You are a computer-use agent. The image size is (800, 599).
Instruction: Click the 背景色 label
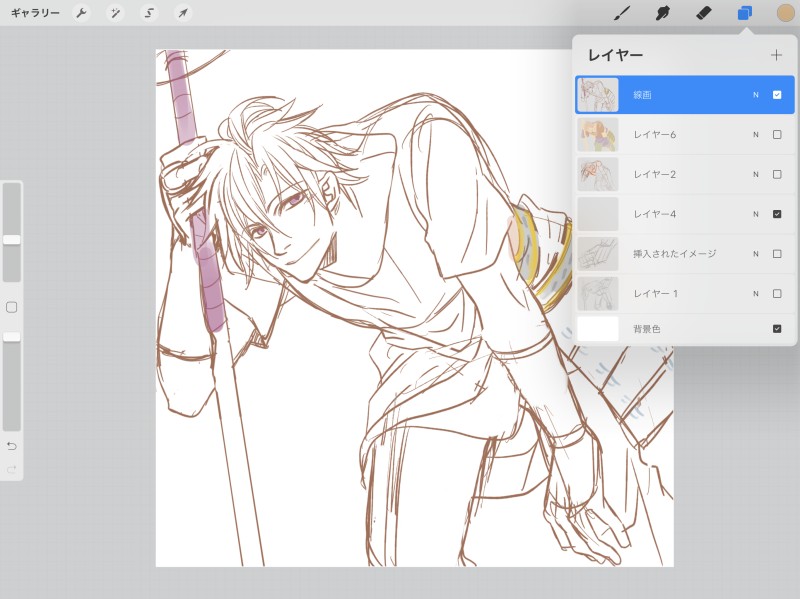tap(646, 329)
